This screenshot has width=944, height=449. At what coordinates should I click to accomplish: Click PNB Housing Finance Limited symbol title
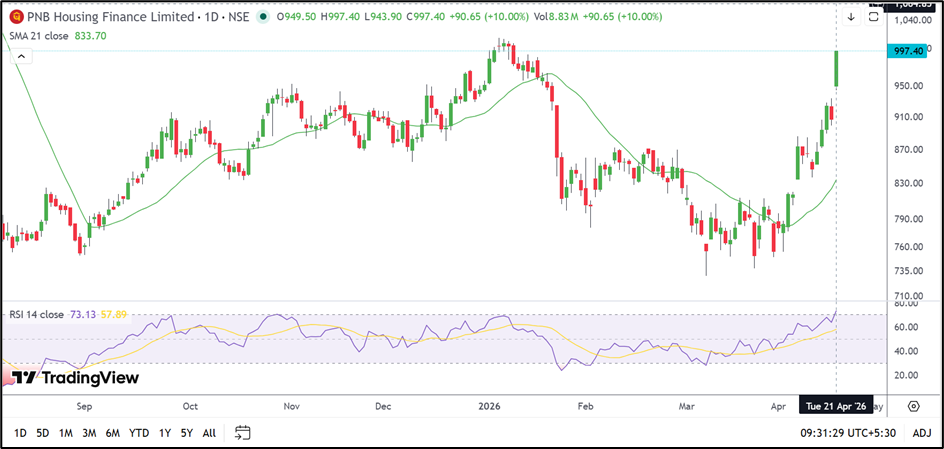point(111,17)
